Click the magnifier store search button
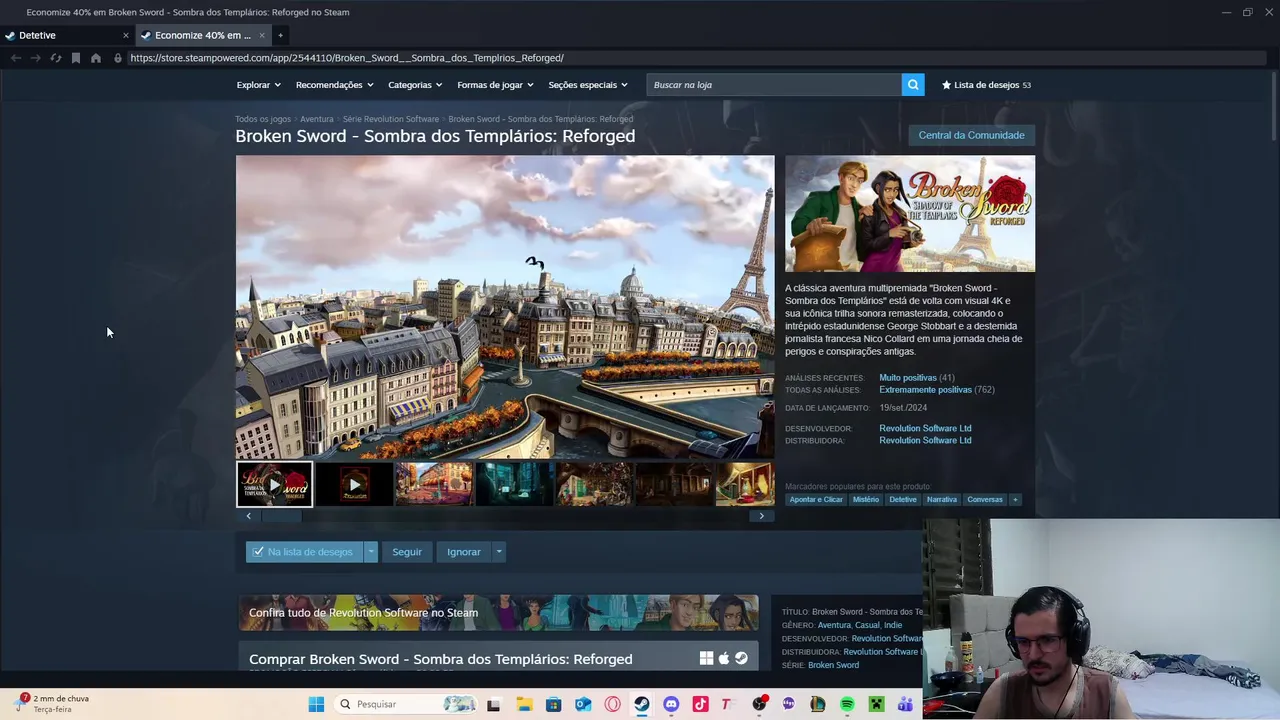1280x720 pixels. point(913,85)
